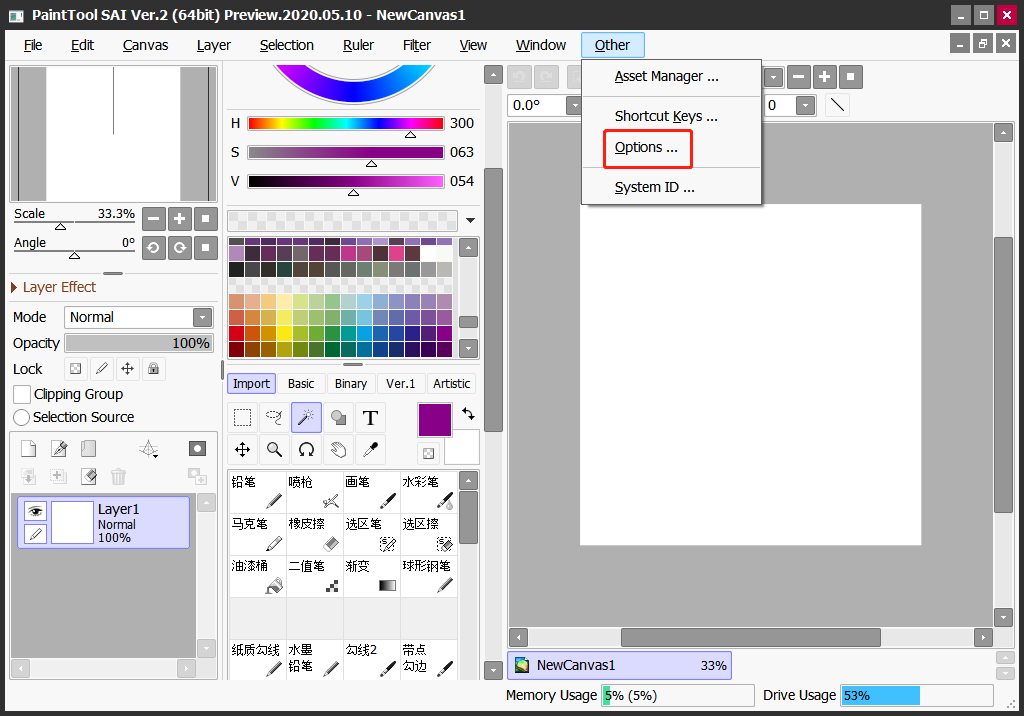Open the Other menu
Screen dimensions: 1024x716
pyautogui.click(x=612, y=45)
